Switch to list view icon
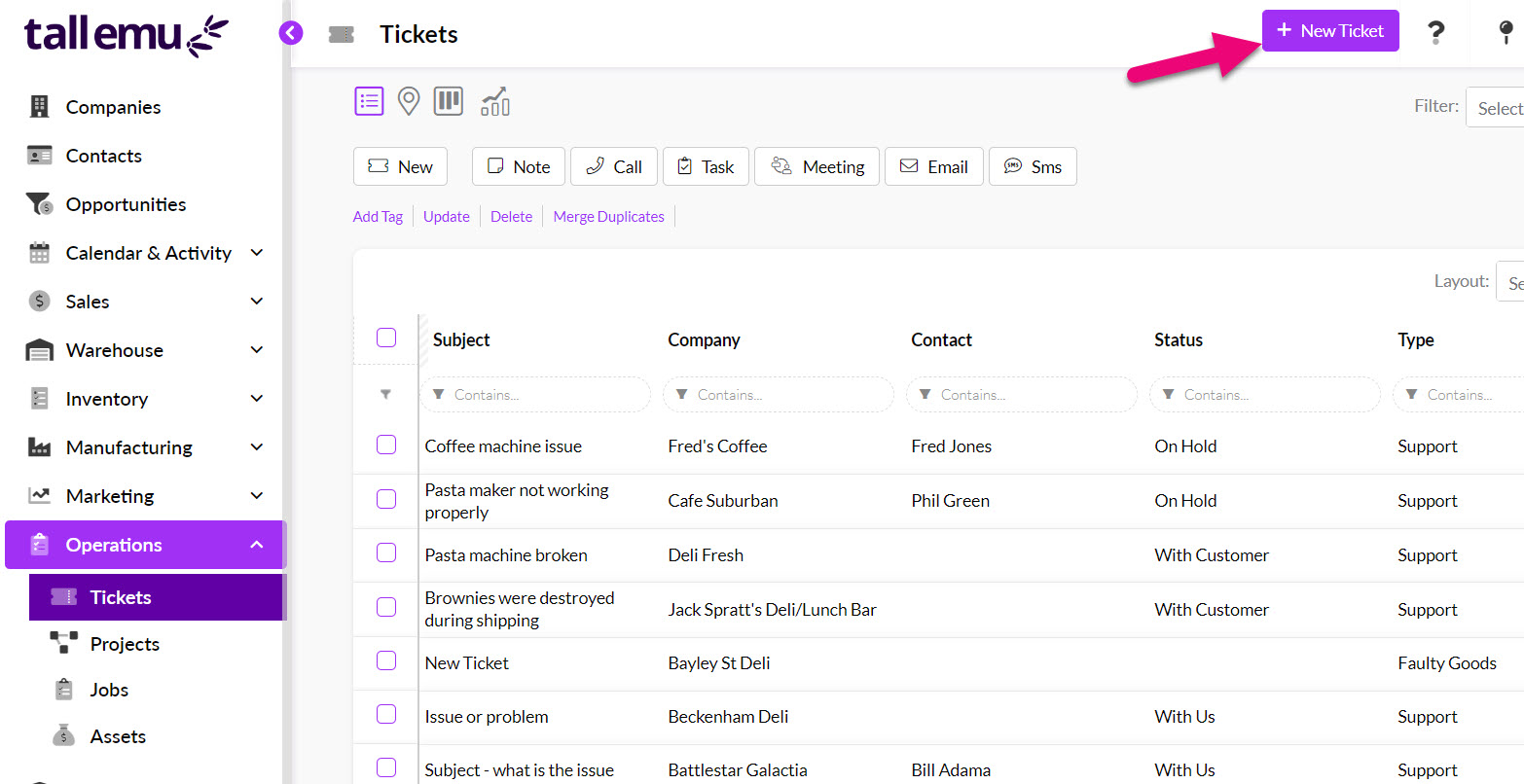 pyautogui.click(x=369, y=101)
